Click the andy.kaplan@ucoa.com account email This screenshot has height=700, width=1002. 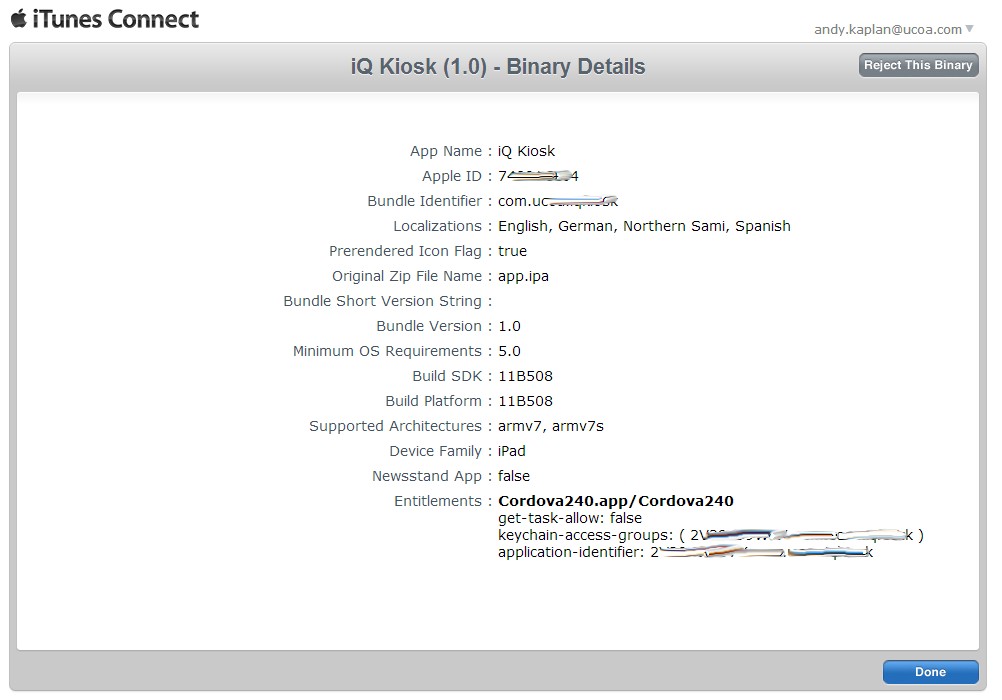click(x=888, y=29)
